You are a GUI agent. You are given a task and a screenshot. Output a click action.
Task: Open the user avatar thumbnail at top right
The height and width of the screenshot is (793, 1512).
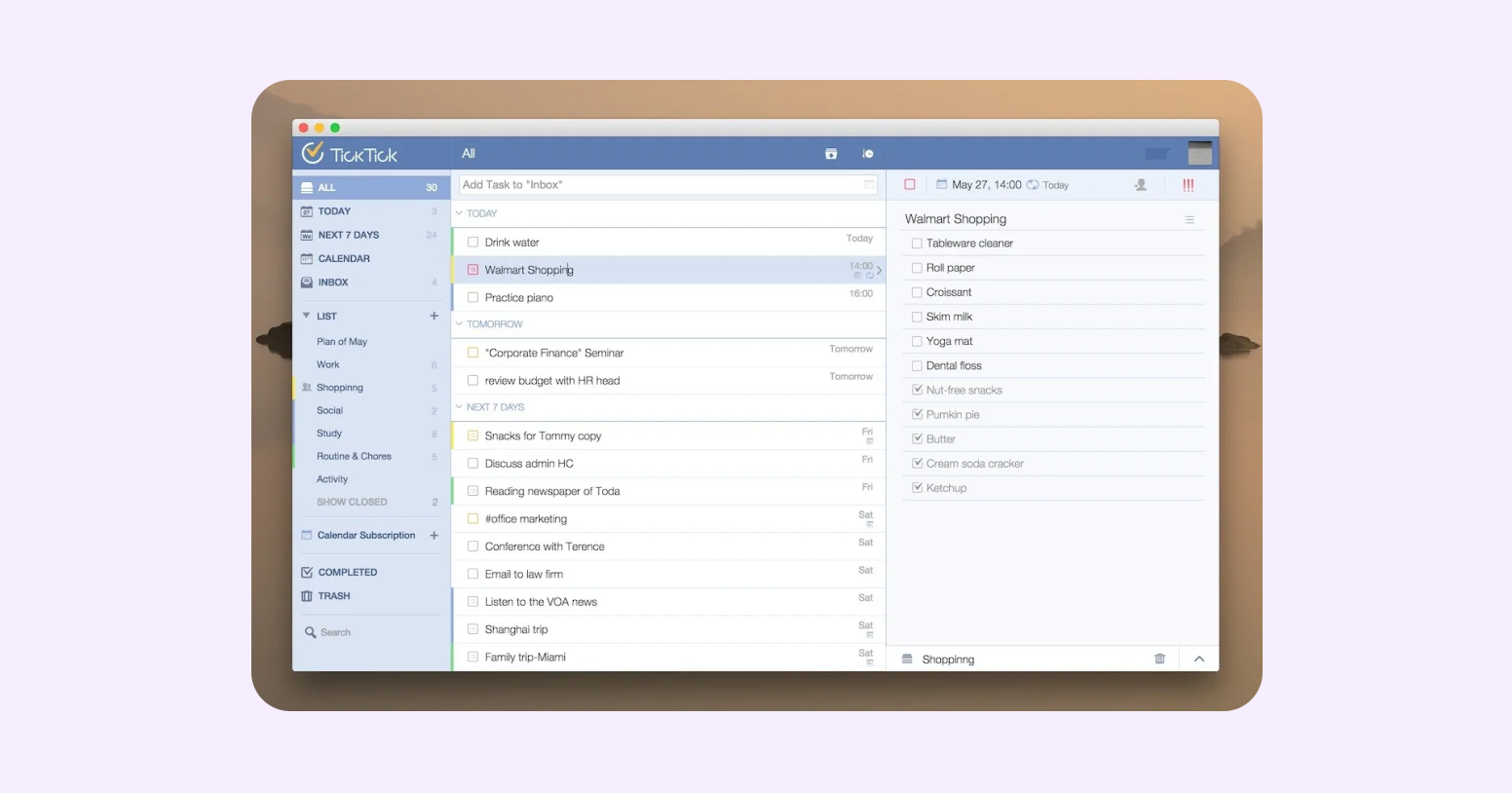coord(1200,153)
